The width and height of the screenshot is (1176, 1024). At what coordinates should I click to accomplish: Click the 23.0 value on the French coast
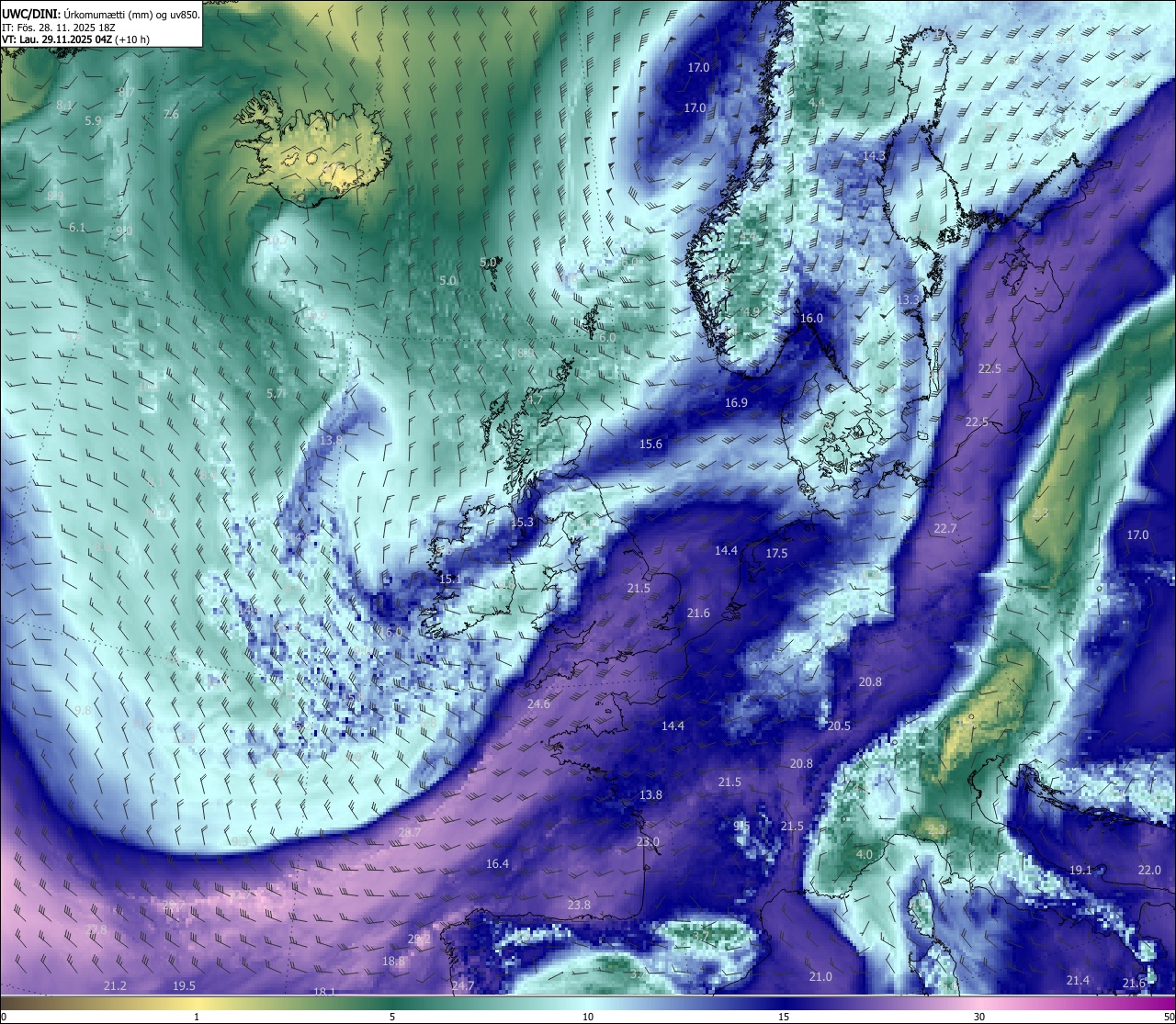tap(648, 842)
